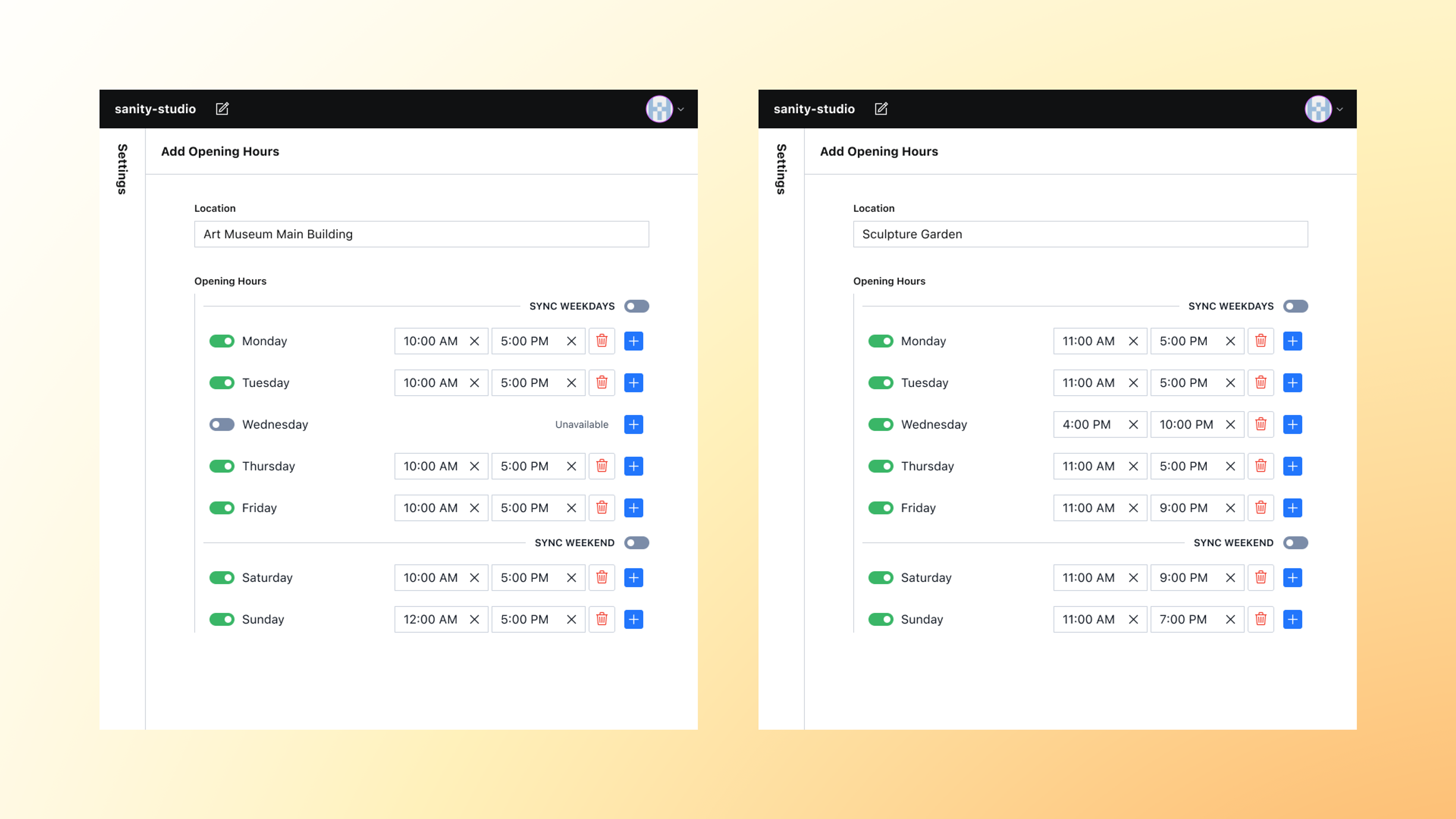Image resolution: width=1456 pixels, height=819 pixels.
Task: Delete Monday hours for Sculpture Garden
Action: click(1261, 341)
